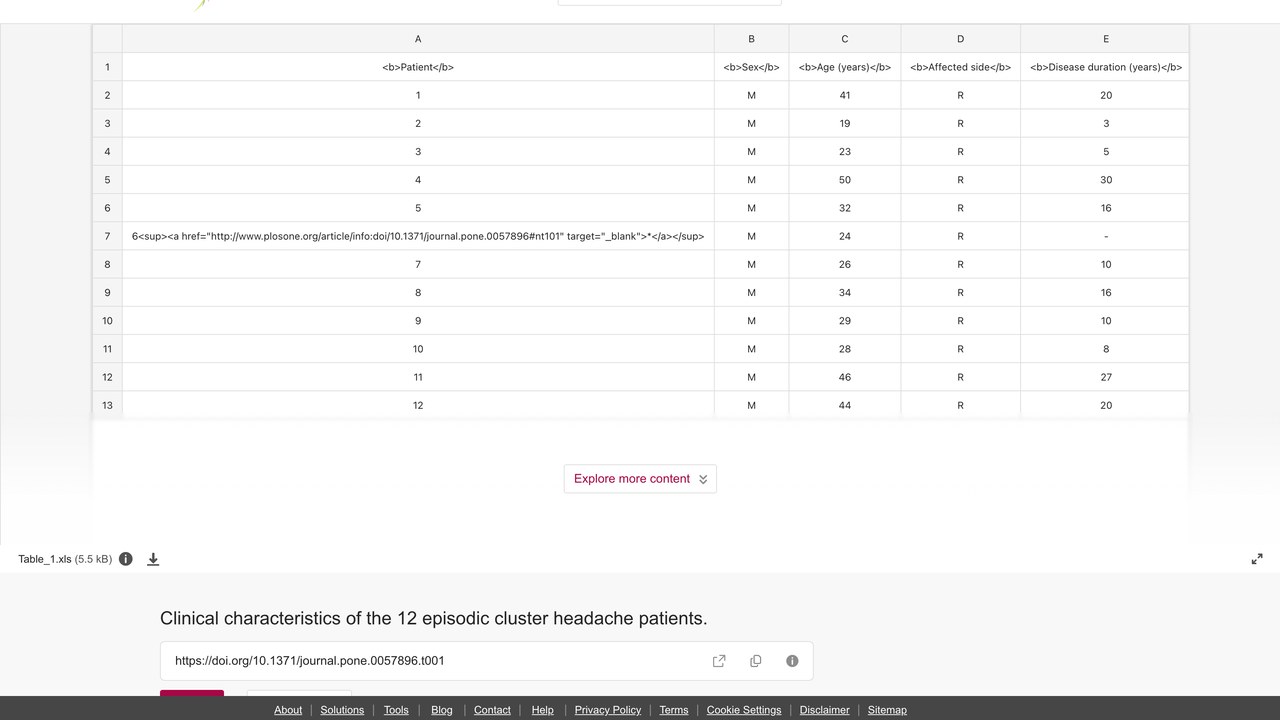Open the Tools footer link

coord(396,710)
